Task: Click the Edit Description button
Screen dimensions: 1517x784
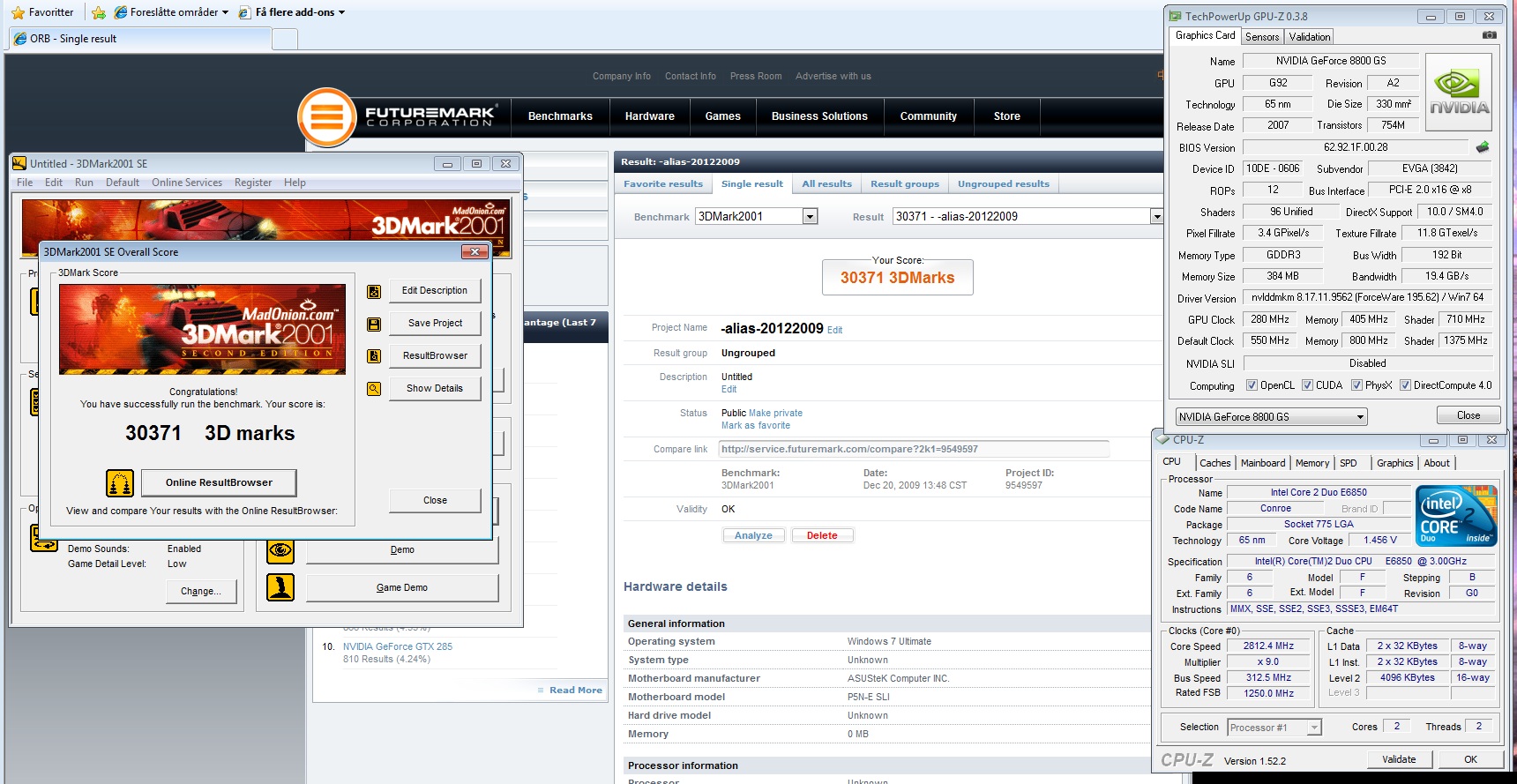Action: (x=435, y=291)
